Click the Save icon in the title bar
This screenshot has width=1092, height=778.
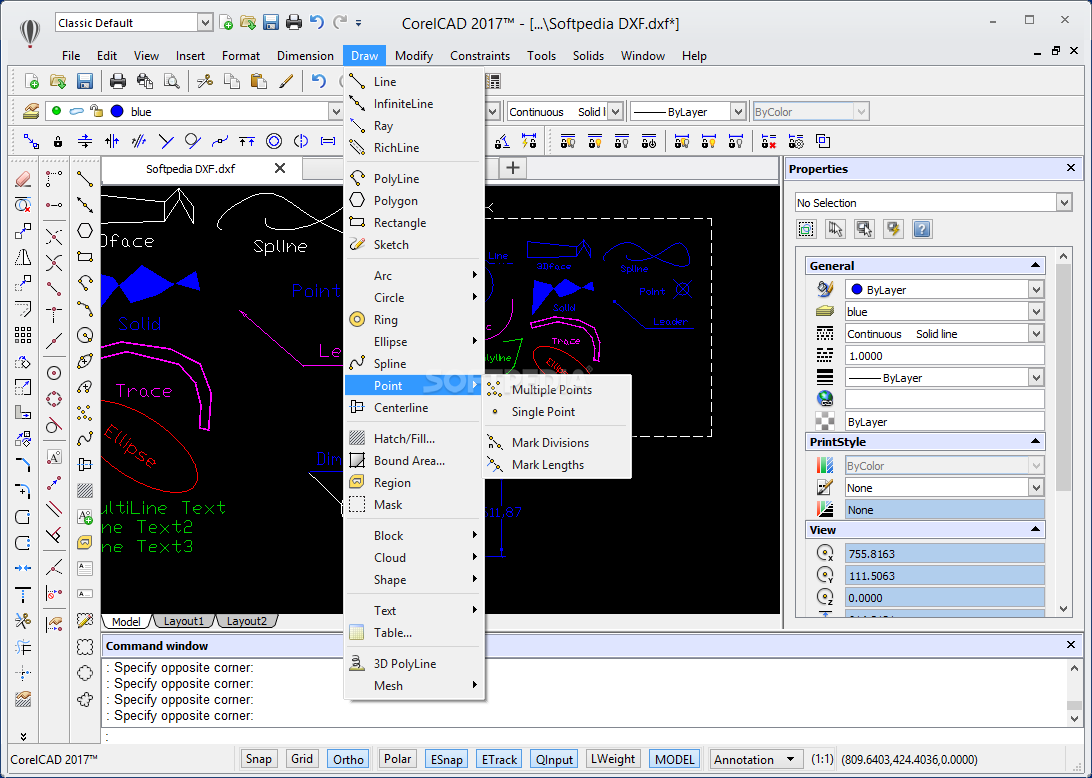(270, 22)
